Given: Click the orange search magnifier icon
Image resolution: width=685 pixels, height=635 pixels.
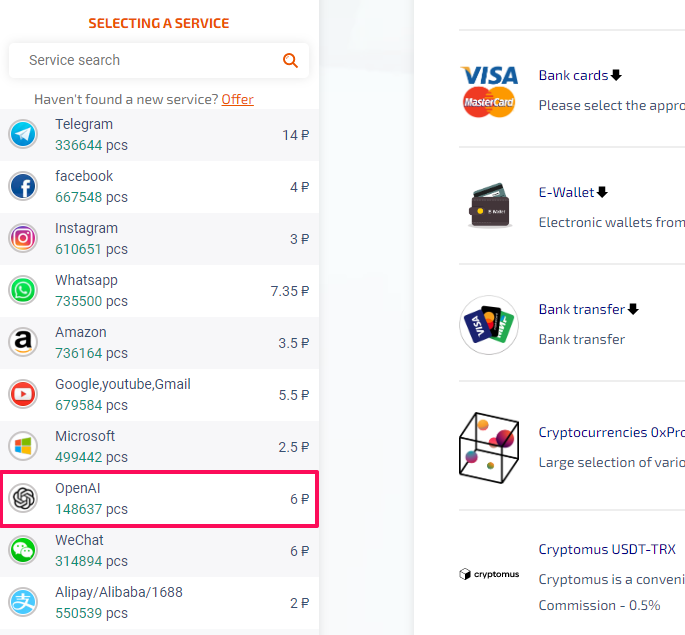Looking at the screenshot, I should pyautogui.click(x=290, y=60).
